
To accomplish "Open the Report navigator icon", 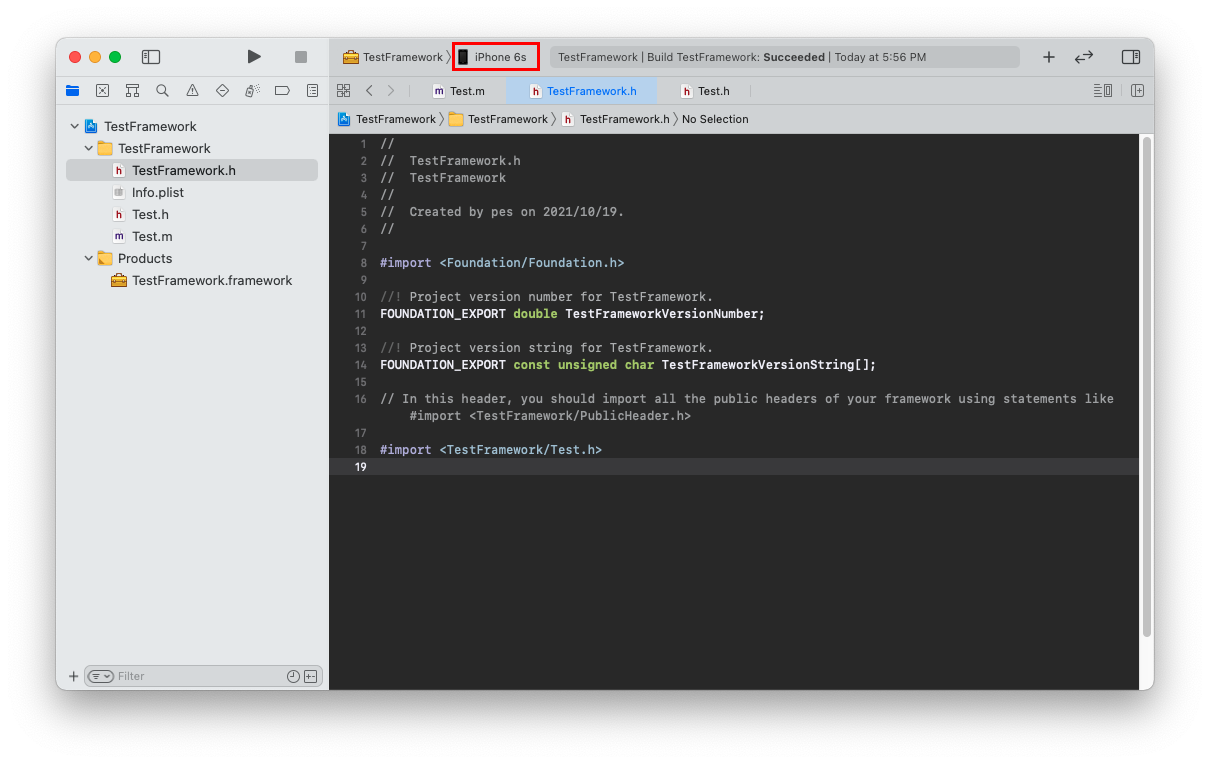I will point(313,90).
